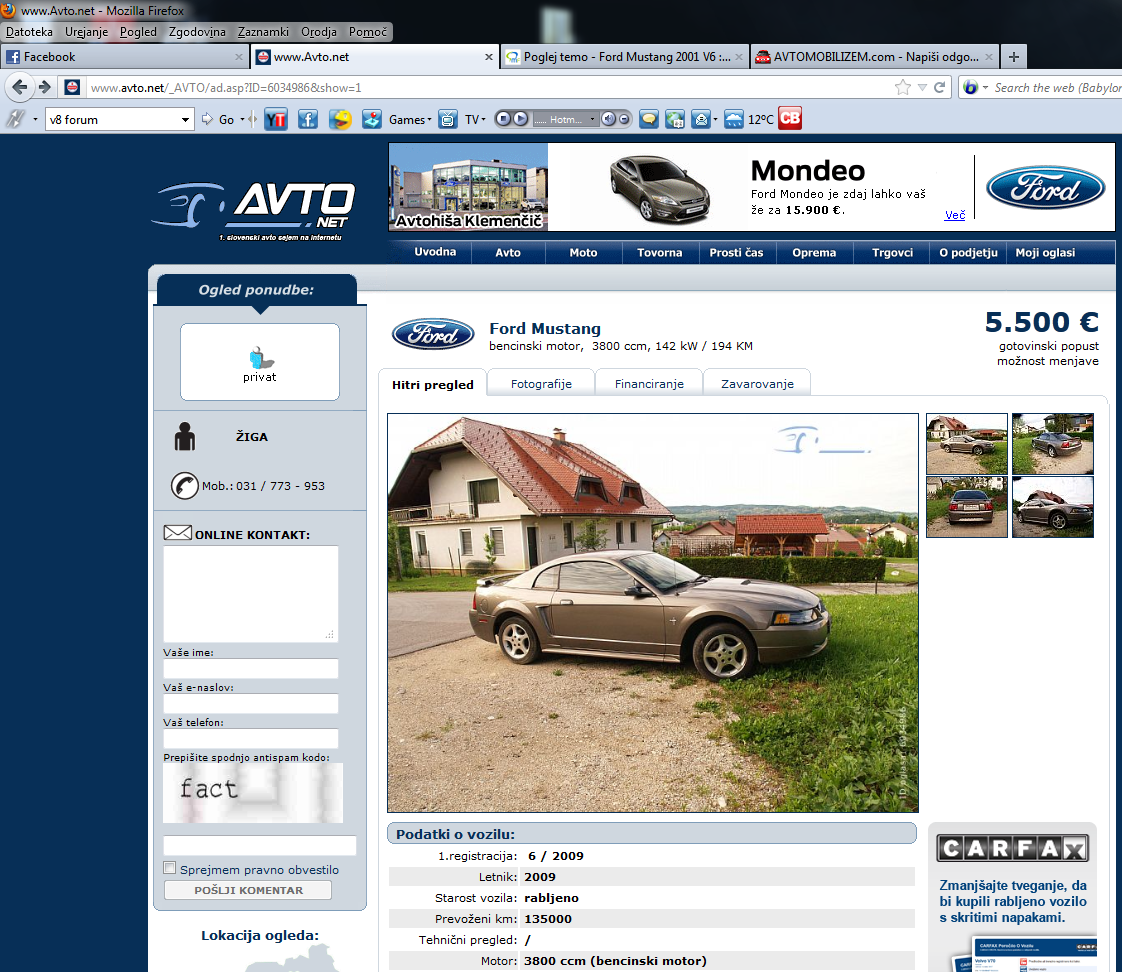1122x972 pixels.
Task: Open the Datoteka menu
Action: coord(29,31)
